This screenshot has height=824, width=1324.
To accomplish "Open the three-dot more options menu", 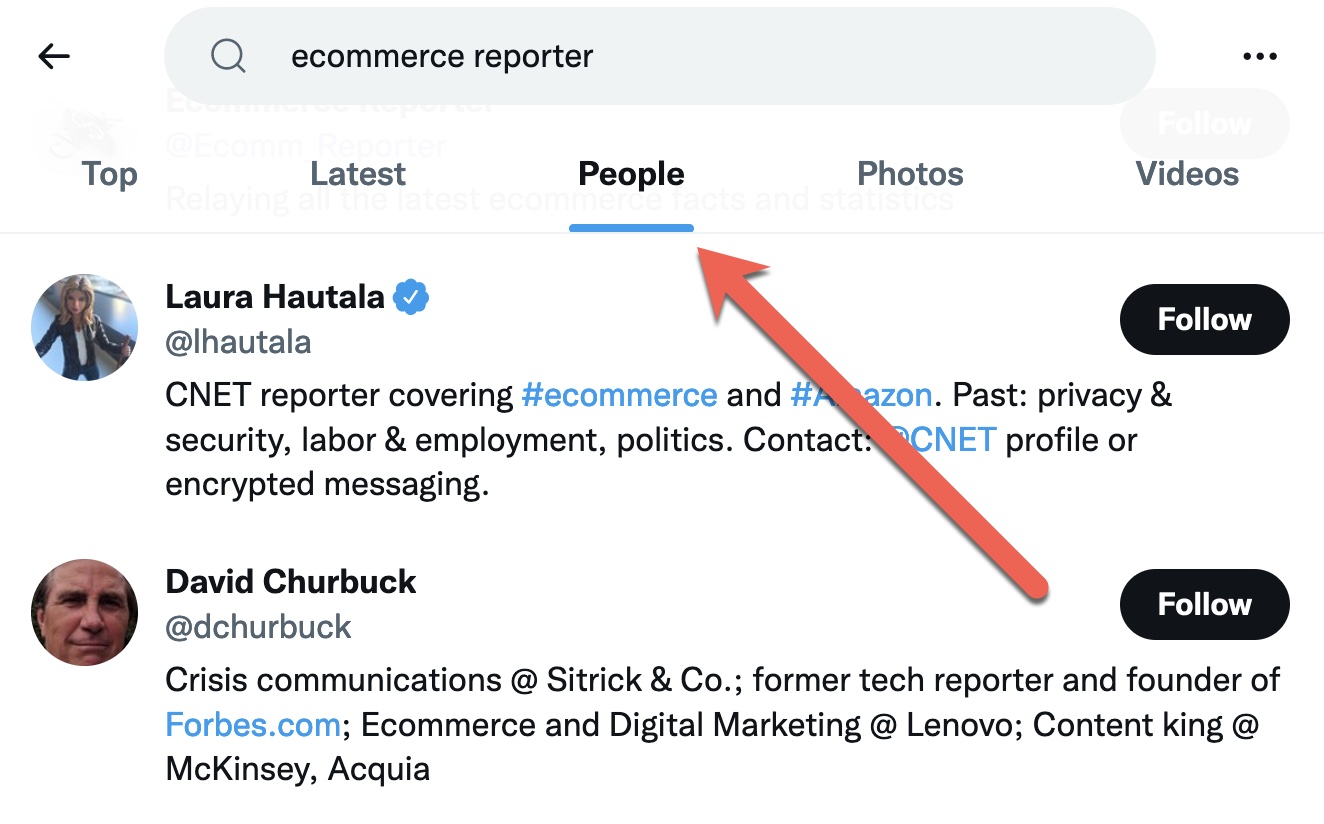I will point(1259,57).
